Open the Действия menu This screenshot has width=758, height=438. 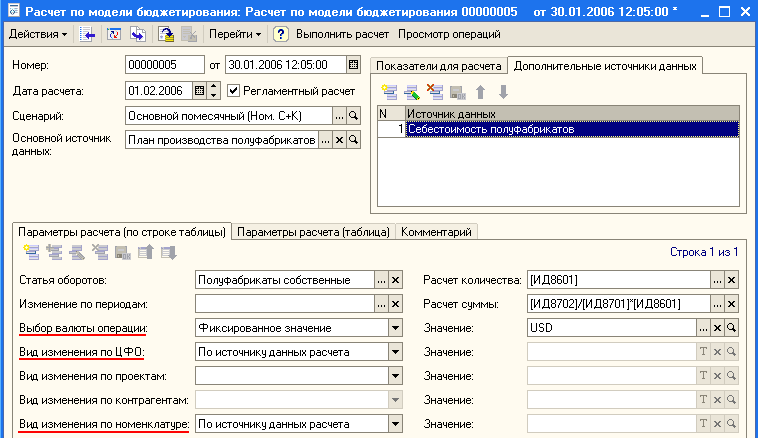(38, 34)
